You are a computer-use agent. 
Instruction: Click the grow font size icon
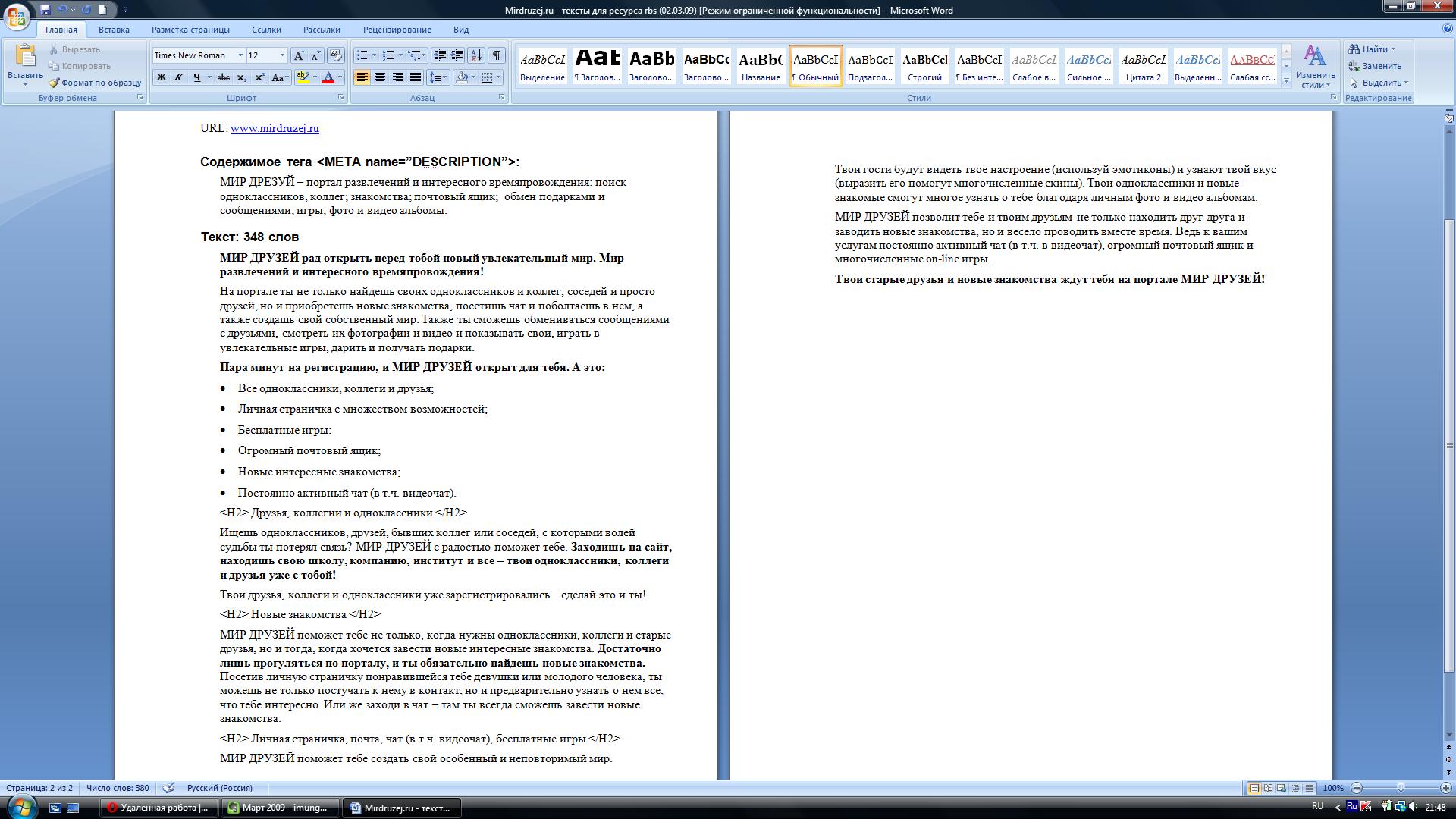coord(299,55)
